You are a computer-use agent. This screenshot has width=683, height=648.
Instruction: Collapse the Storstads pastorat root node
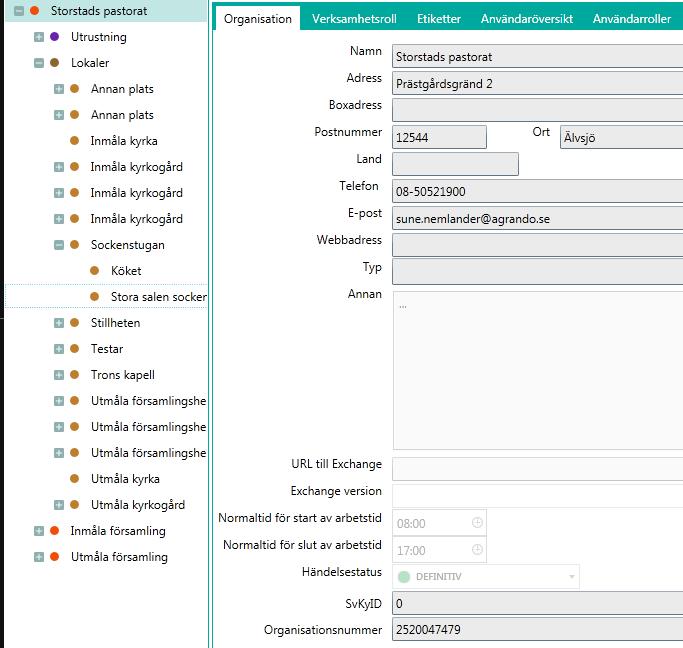pos(19,11)
